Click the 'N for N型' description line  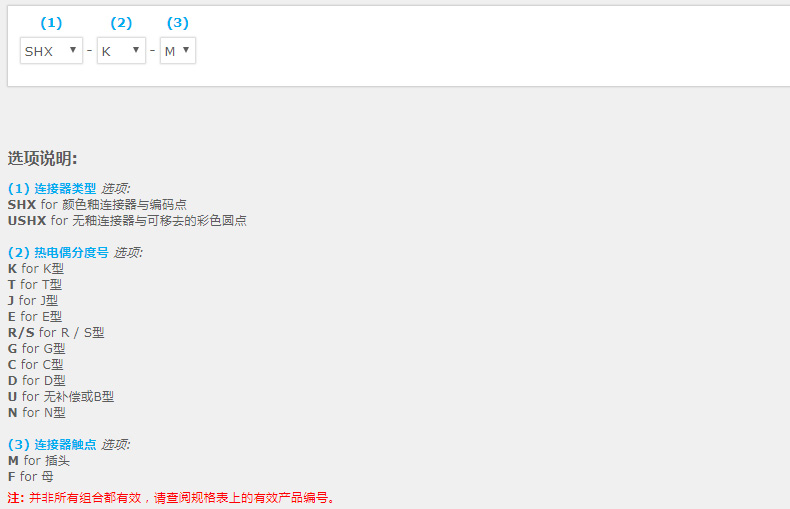[x=36, y=412]
